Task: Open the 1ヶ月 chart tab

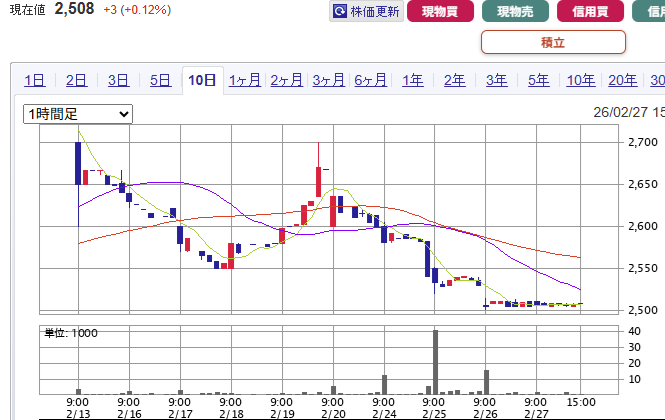Action: click(245, 81)
